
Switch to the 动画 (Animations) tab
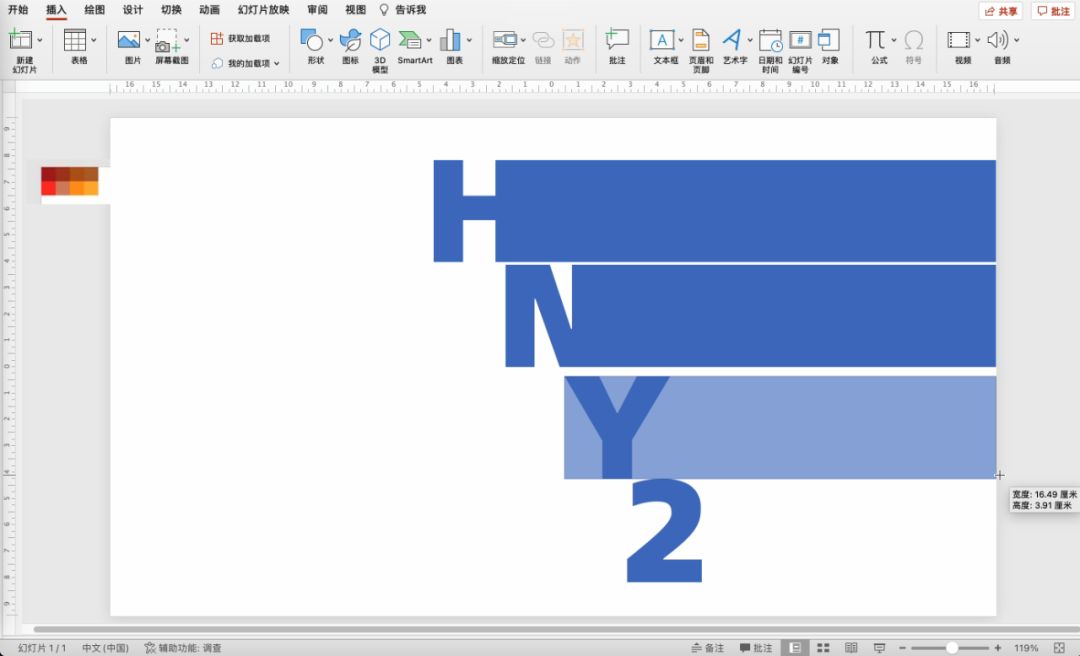coord(209,10)
